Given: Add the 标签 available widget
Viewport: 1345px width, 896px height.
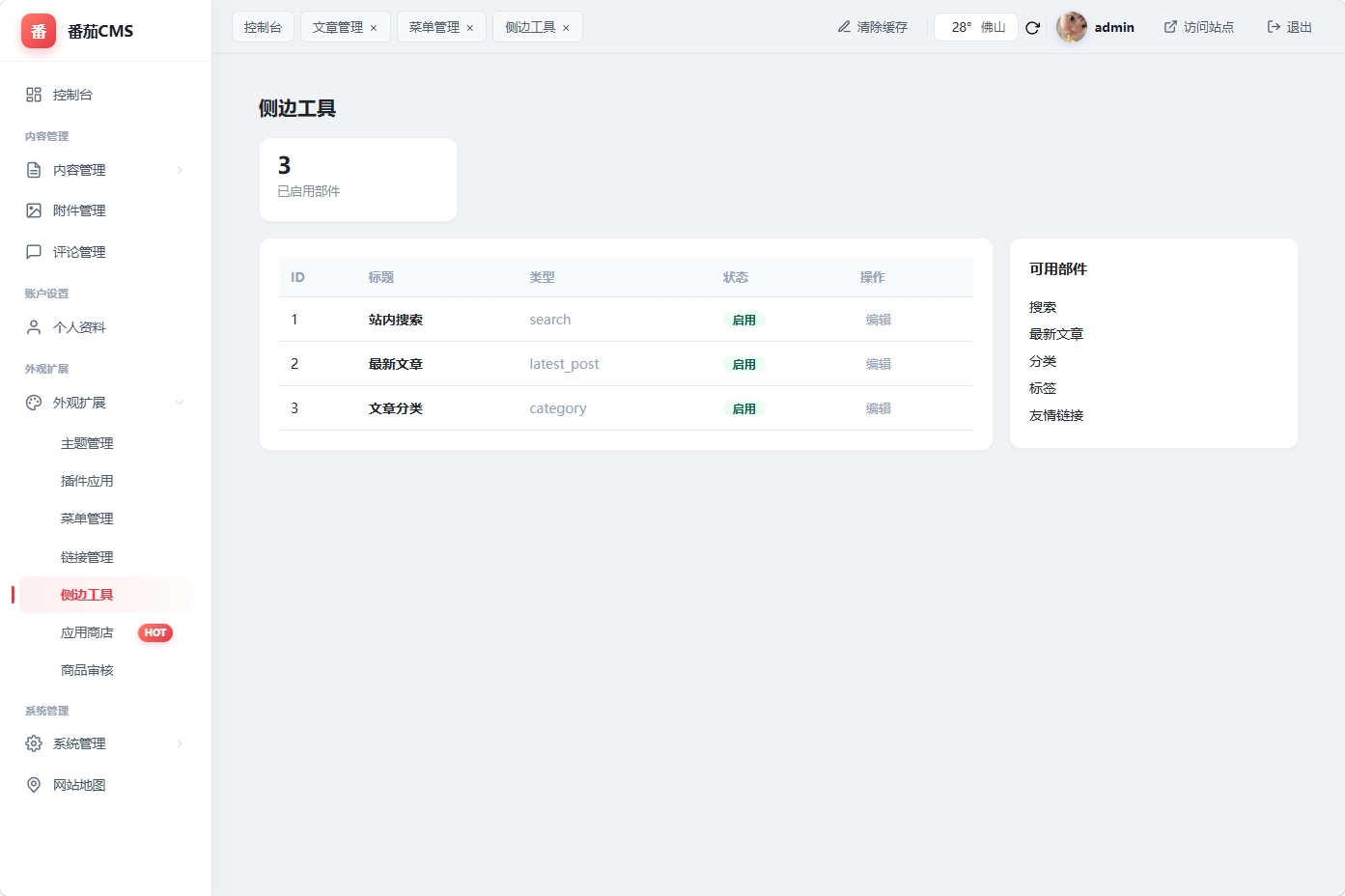Looking at the screenshot, I should (1043, 388).
